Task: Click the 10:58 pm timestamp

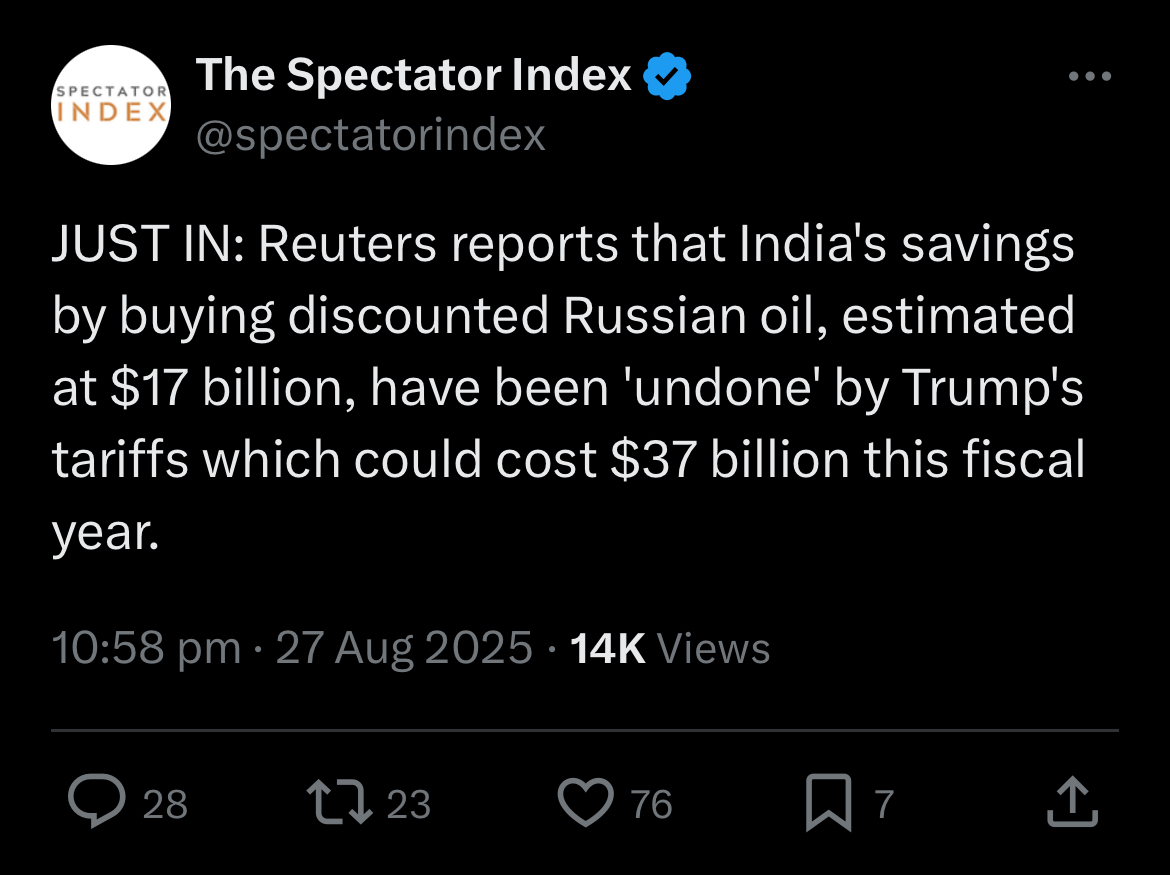Action: (x=146, y=648)
